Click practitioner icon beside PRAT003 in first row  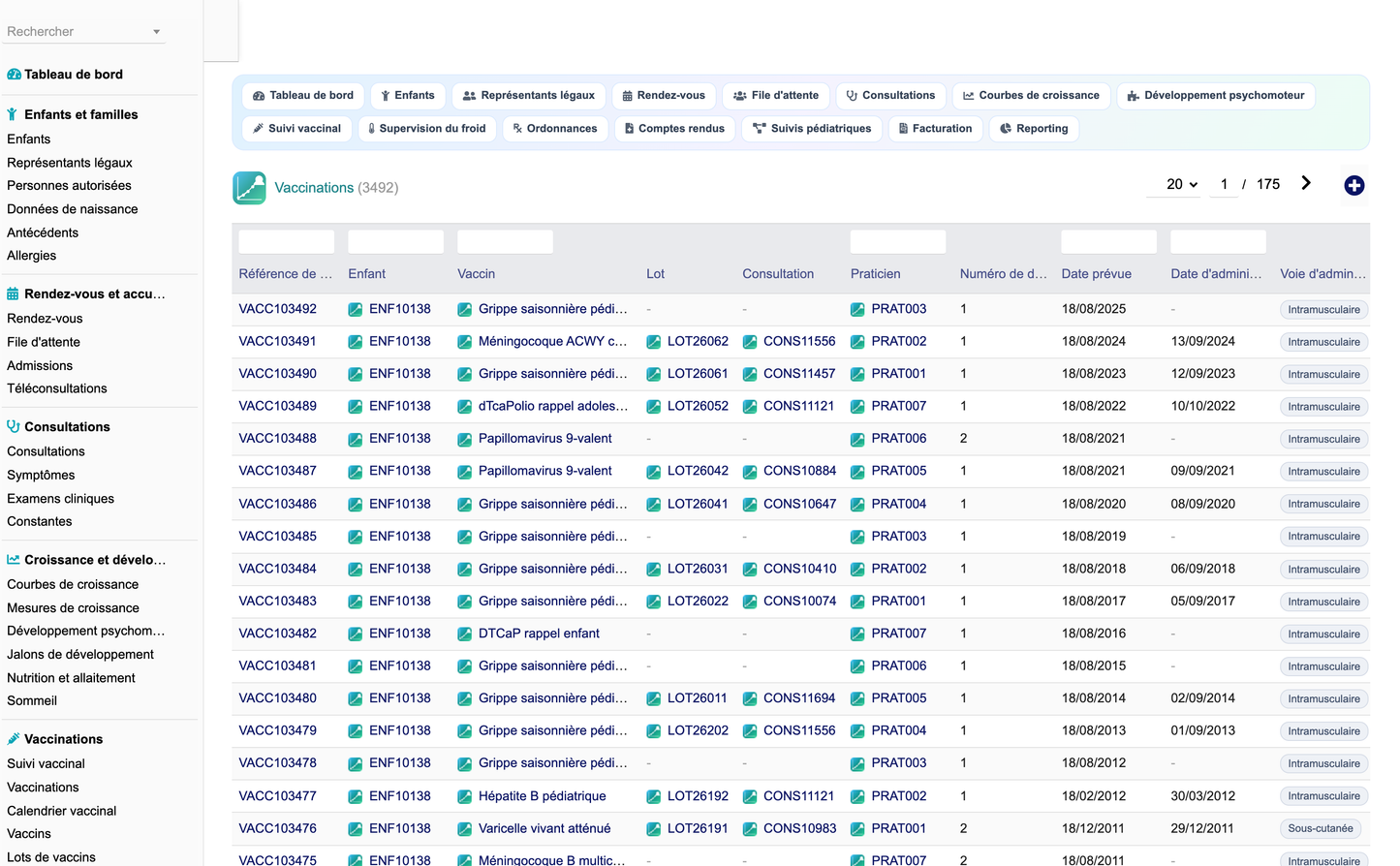(x=857, y=309)
